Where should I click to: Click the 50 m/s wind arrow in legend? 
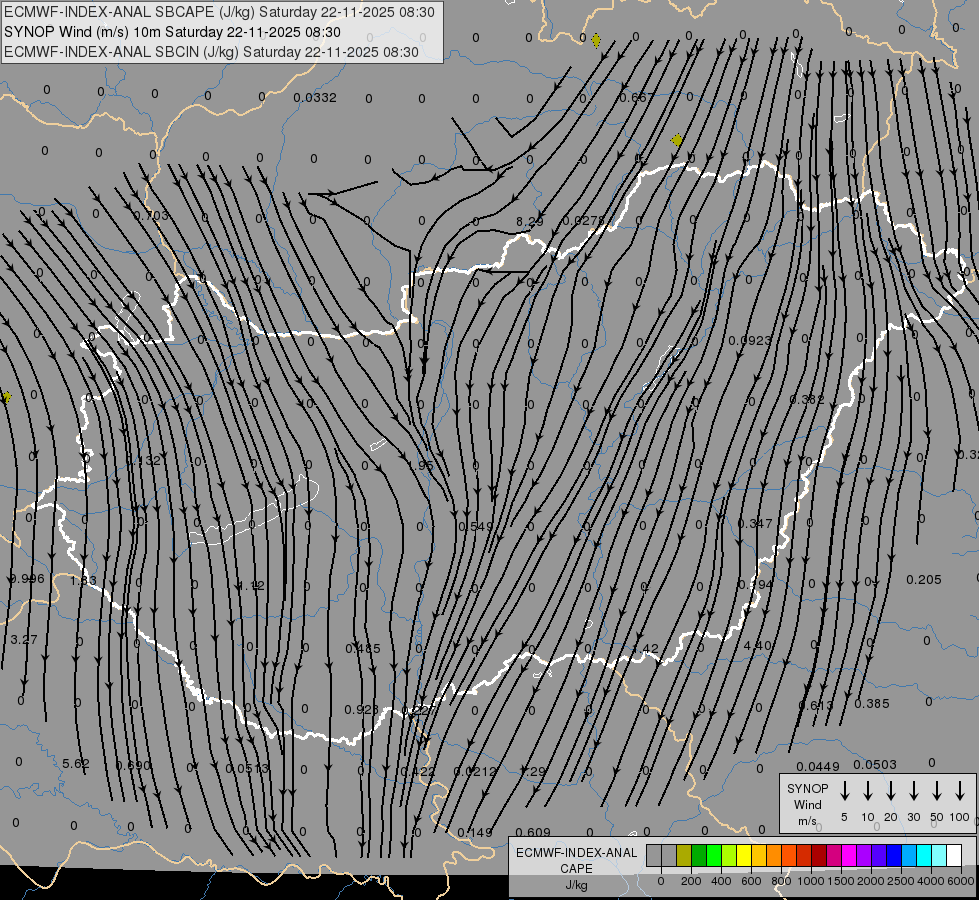937,791
